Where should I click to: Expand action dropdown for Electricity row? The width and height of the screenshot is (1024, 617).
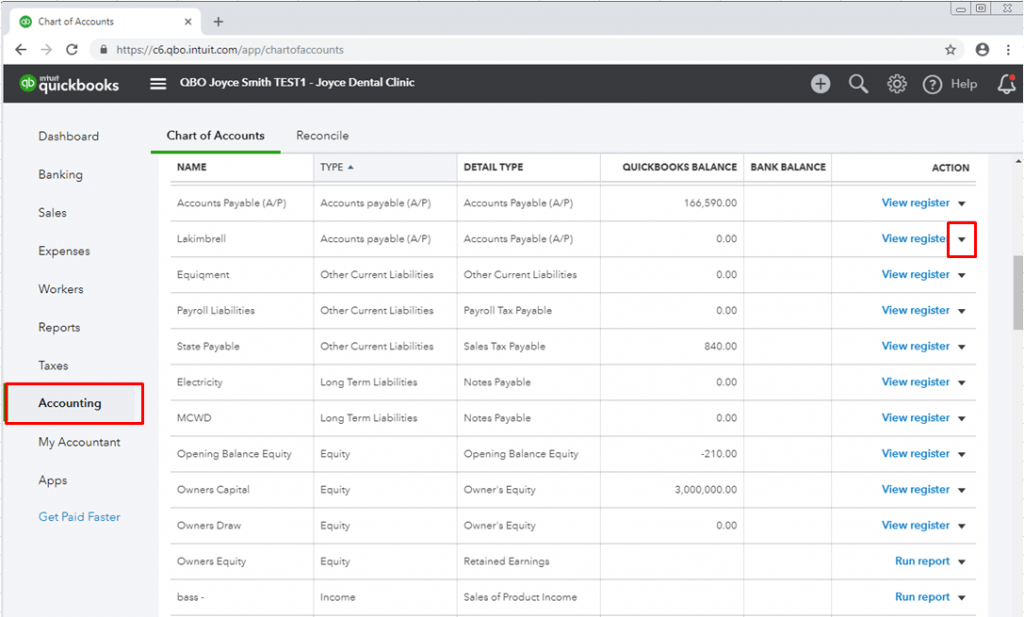[x=961, y=383]
